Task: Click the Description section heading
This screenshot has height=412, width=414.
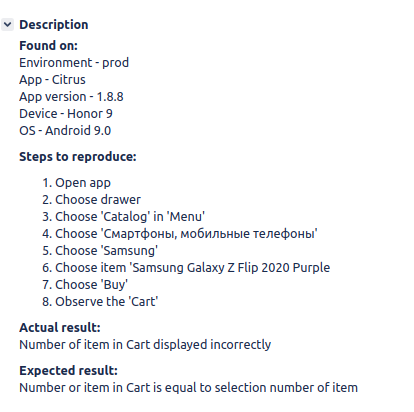Action: tap(54, 25)
